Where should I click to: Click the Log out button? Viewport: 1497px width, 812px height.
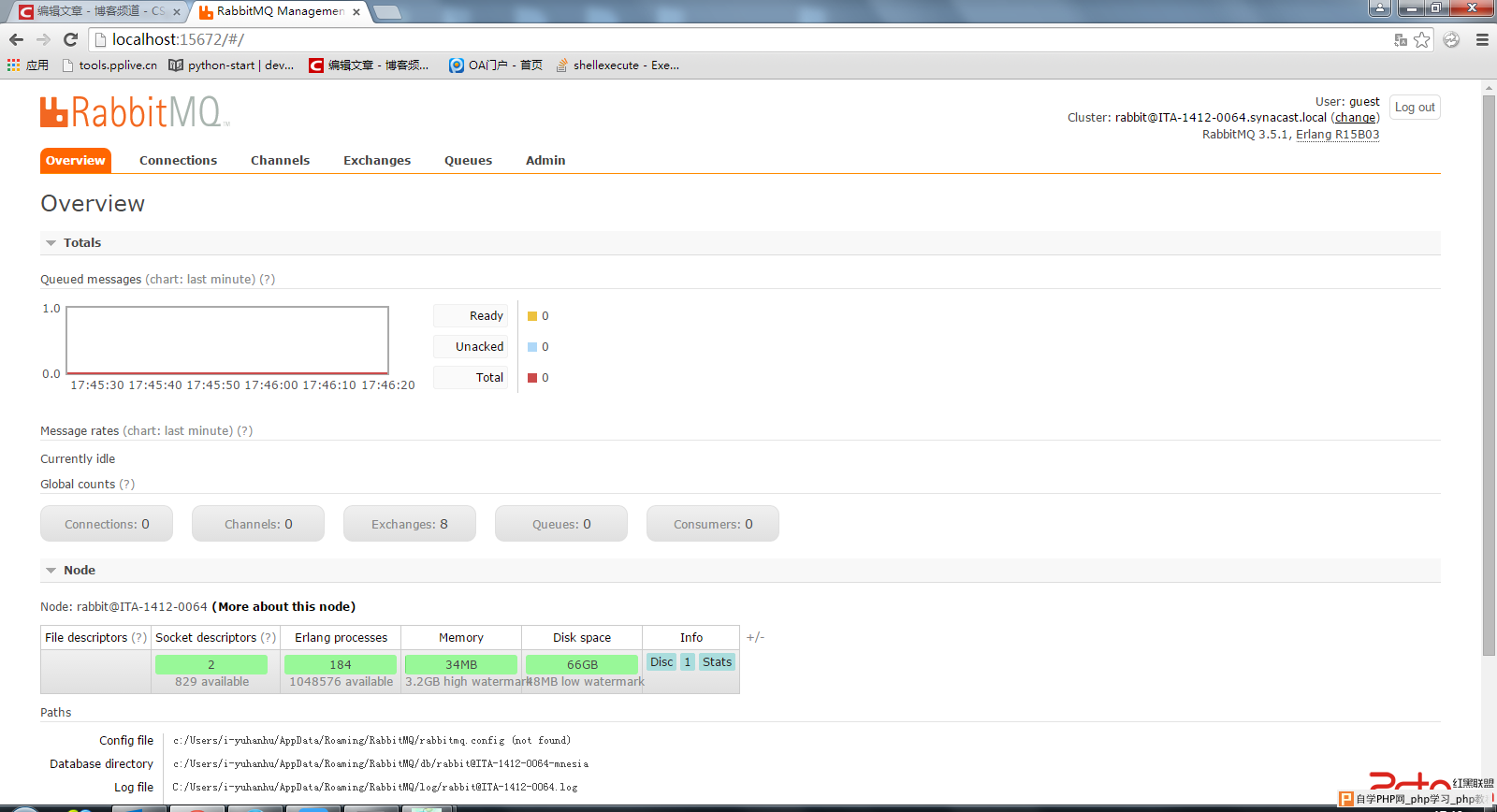pyautogui.click(x=1415, y=107)
